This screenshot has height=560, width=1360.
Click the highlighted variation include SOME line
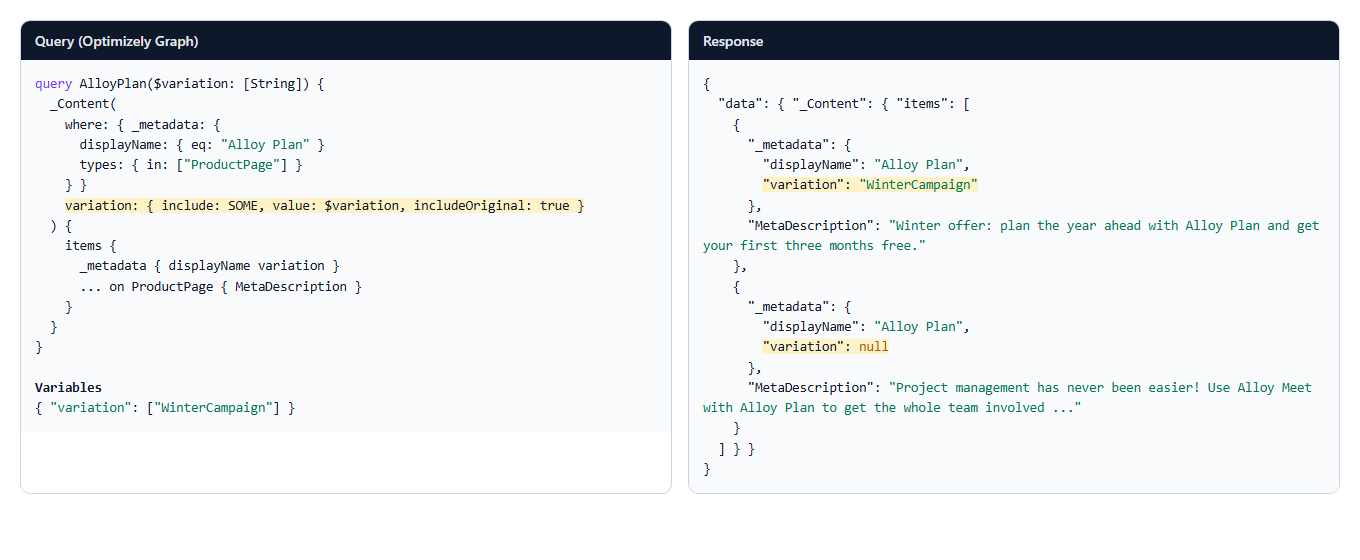tap(324, 205)
